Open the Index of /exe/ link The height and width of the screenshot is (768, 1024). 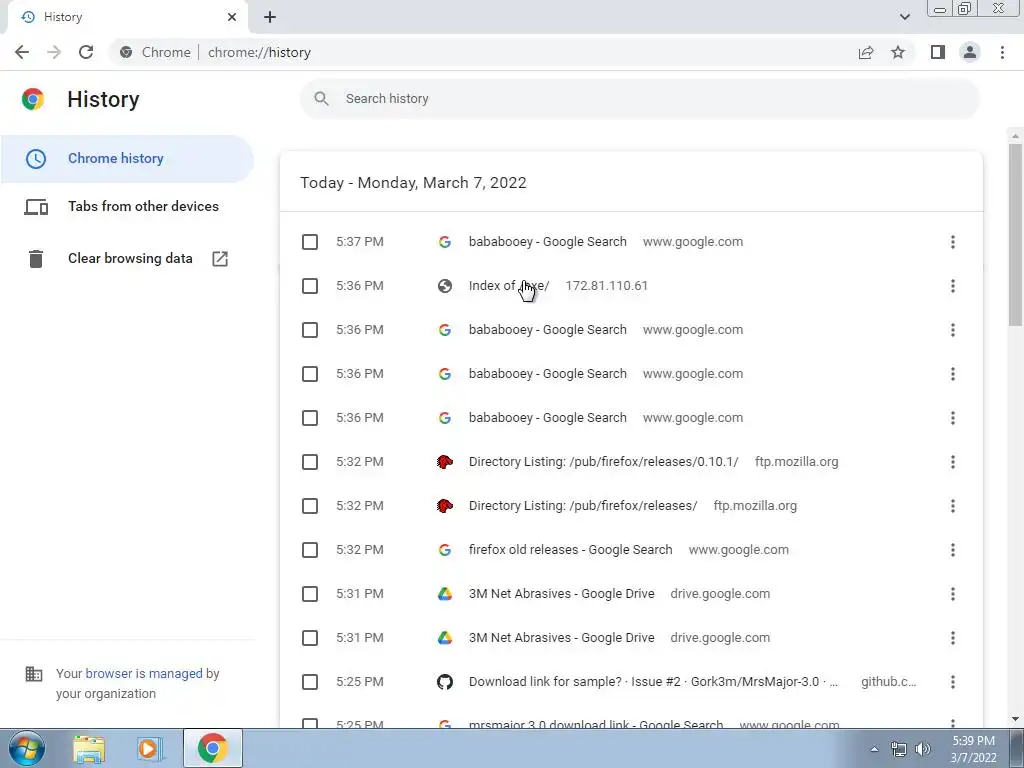509,285
